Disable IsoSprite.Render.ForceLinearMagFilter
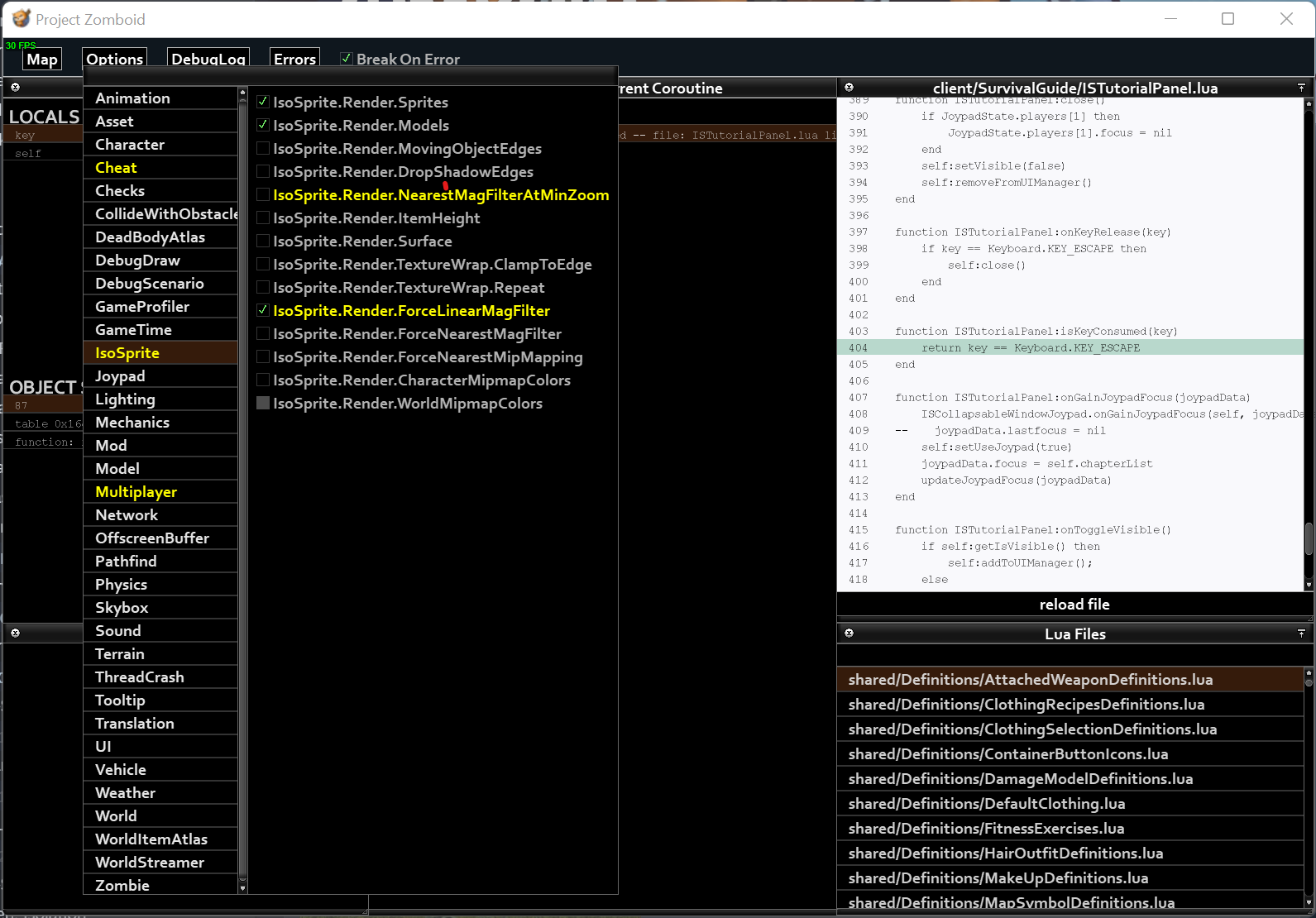1316x918 pixels. 263,310
